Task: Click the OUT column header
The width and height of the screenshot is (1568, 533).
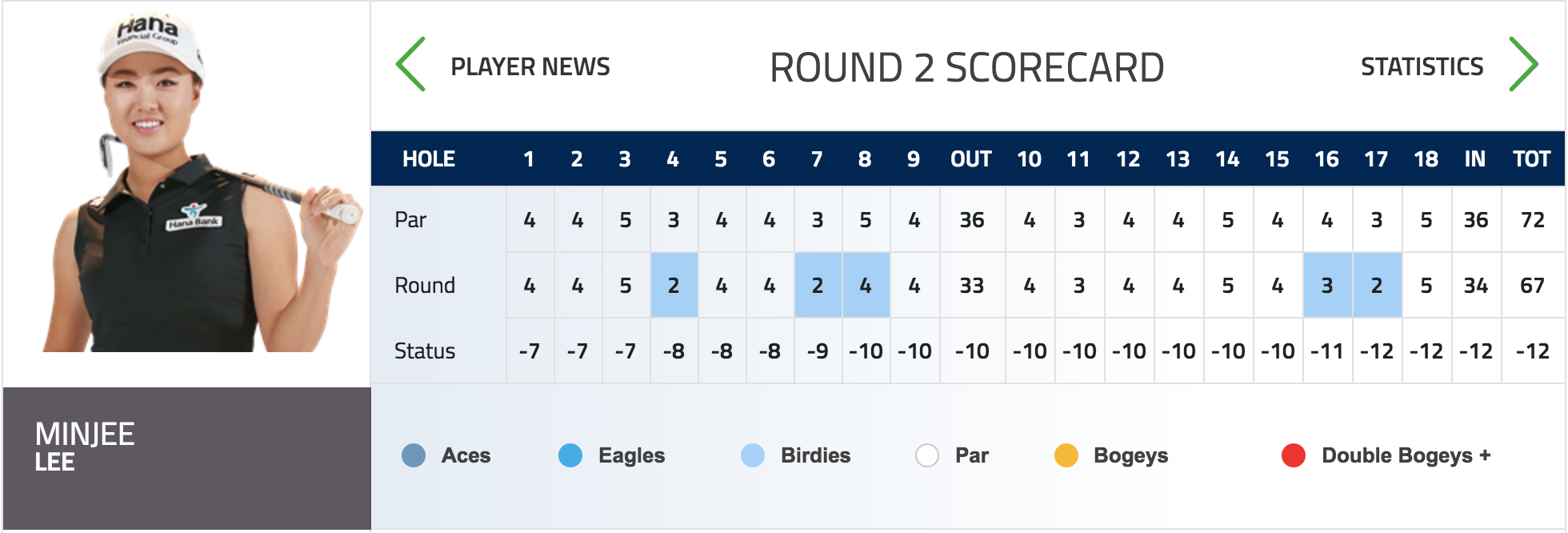Action: 971,159
